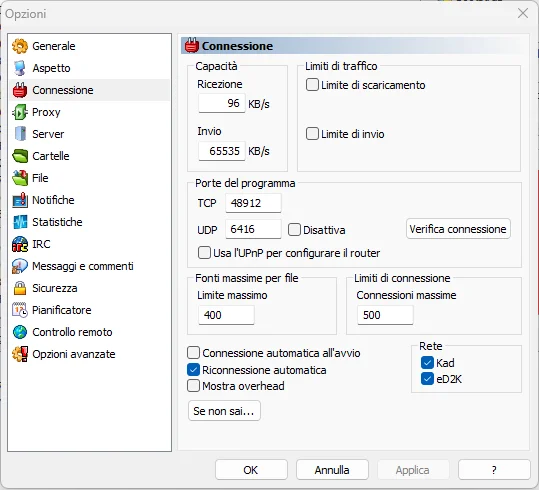This screenshot has width=539, height=490.
Task: Select the Notifiche text entry
Action: (53, 200)
